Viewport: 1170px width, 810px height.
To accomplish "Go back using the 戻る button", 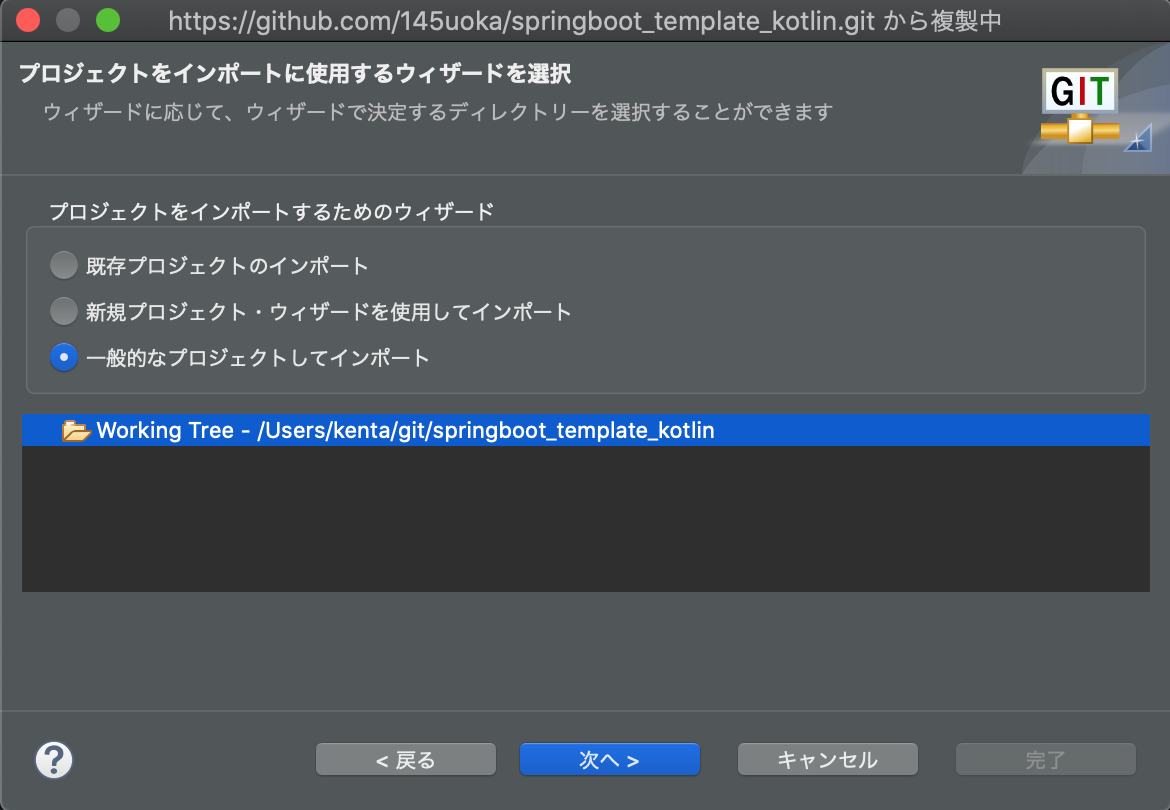I will click(405, 758).
